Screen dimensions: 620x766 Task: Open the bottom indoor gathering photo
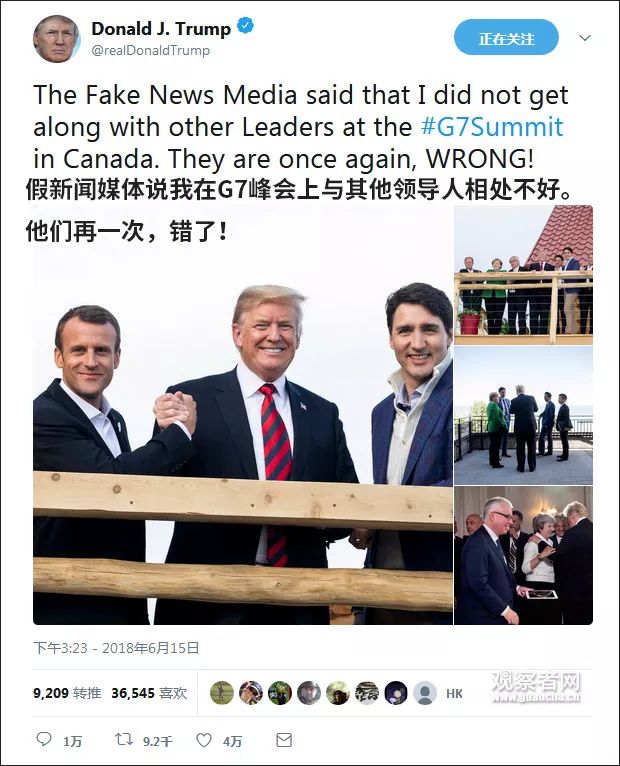click(523, 555)
